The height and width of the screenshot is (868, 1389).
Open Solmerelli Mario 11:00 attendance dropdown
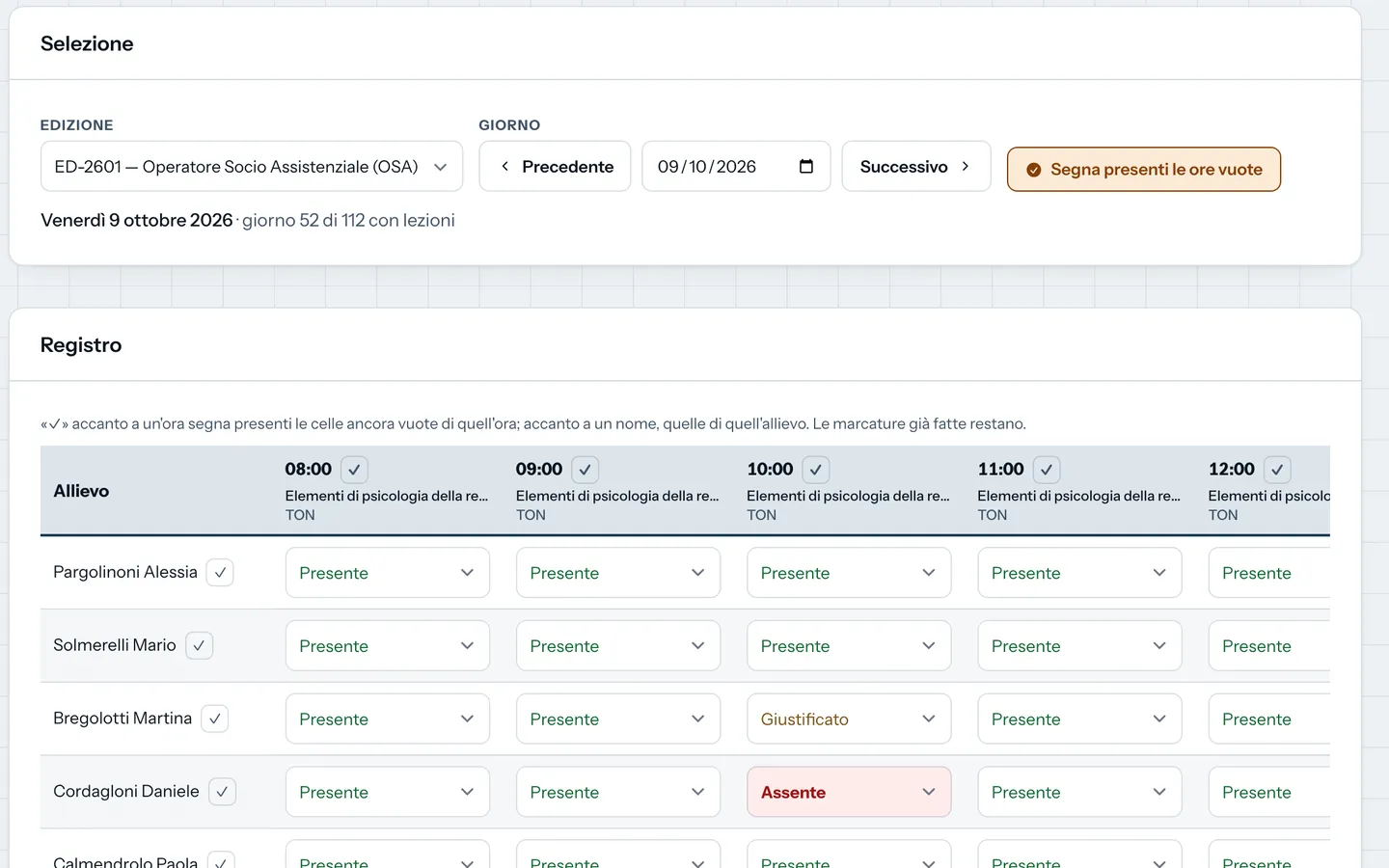pos(1079,646)
